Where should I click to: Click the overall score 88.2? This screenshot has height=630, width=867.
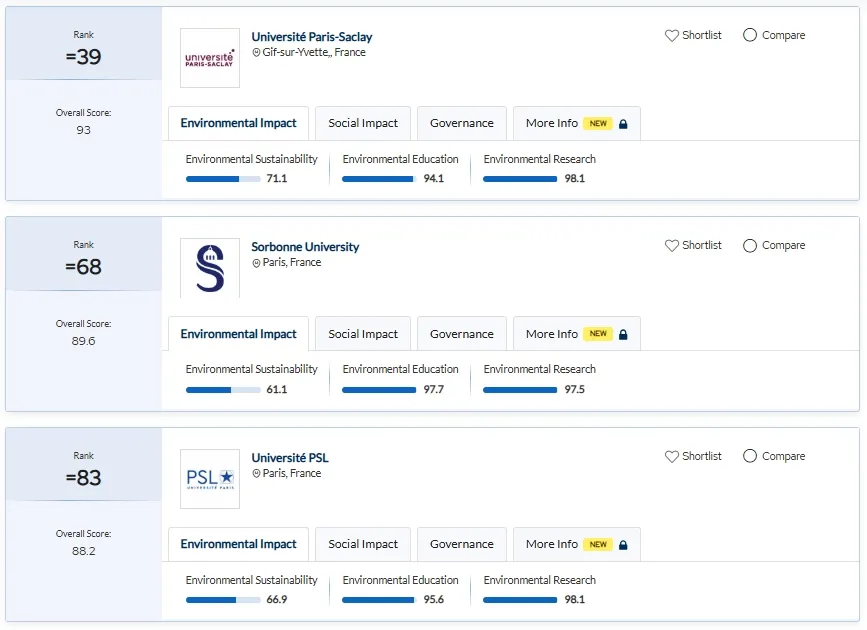tap(83, 551)
